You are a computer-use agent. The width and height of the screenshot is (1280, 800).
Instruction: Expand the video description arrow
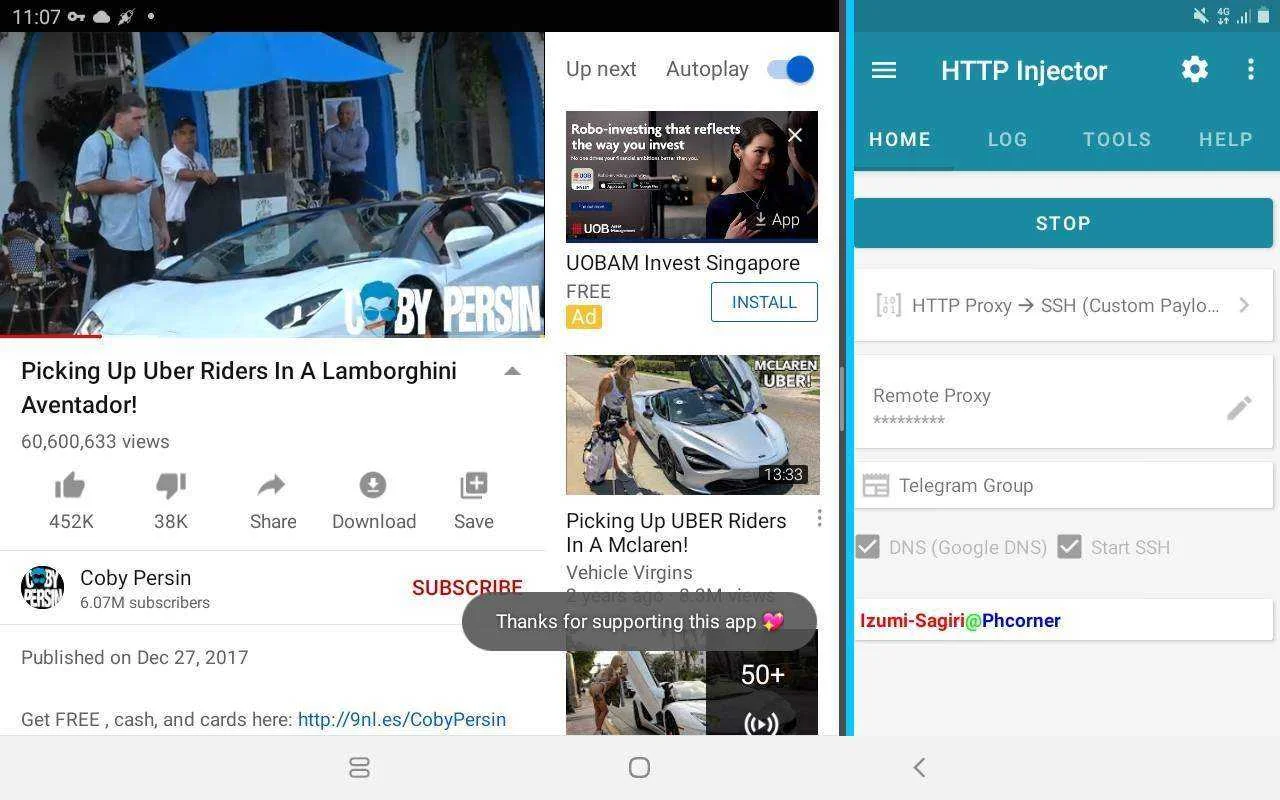[x=512, y=371]
